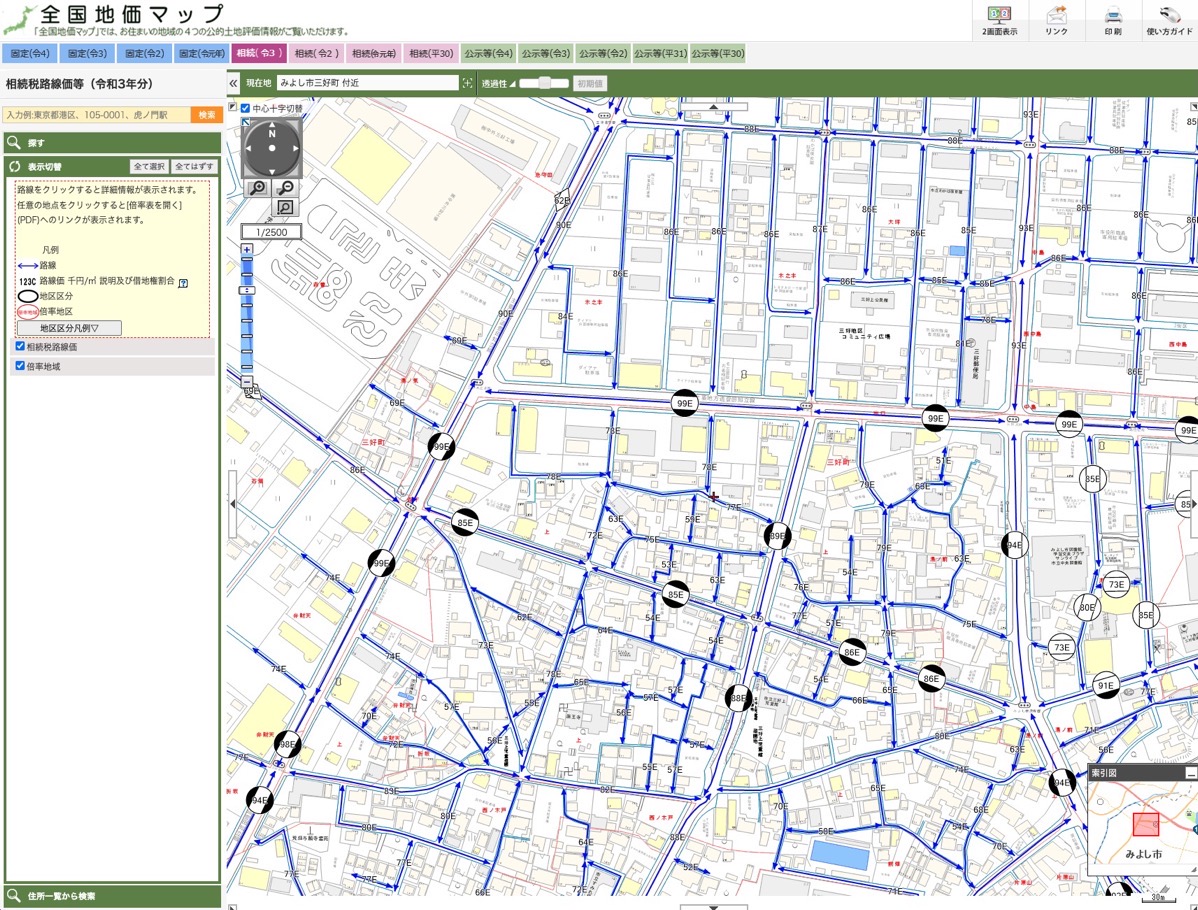The image size is (1198, 910).
Task: Collapse the sidebar with the double chevron
Action: (x=234, y=83)
